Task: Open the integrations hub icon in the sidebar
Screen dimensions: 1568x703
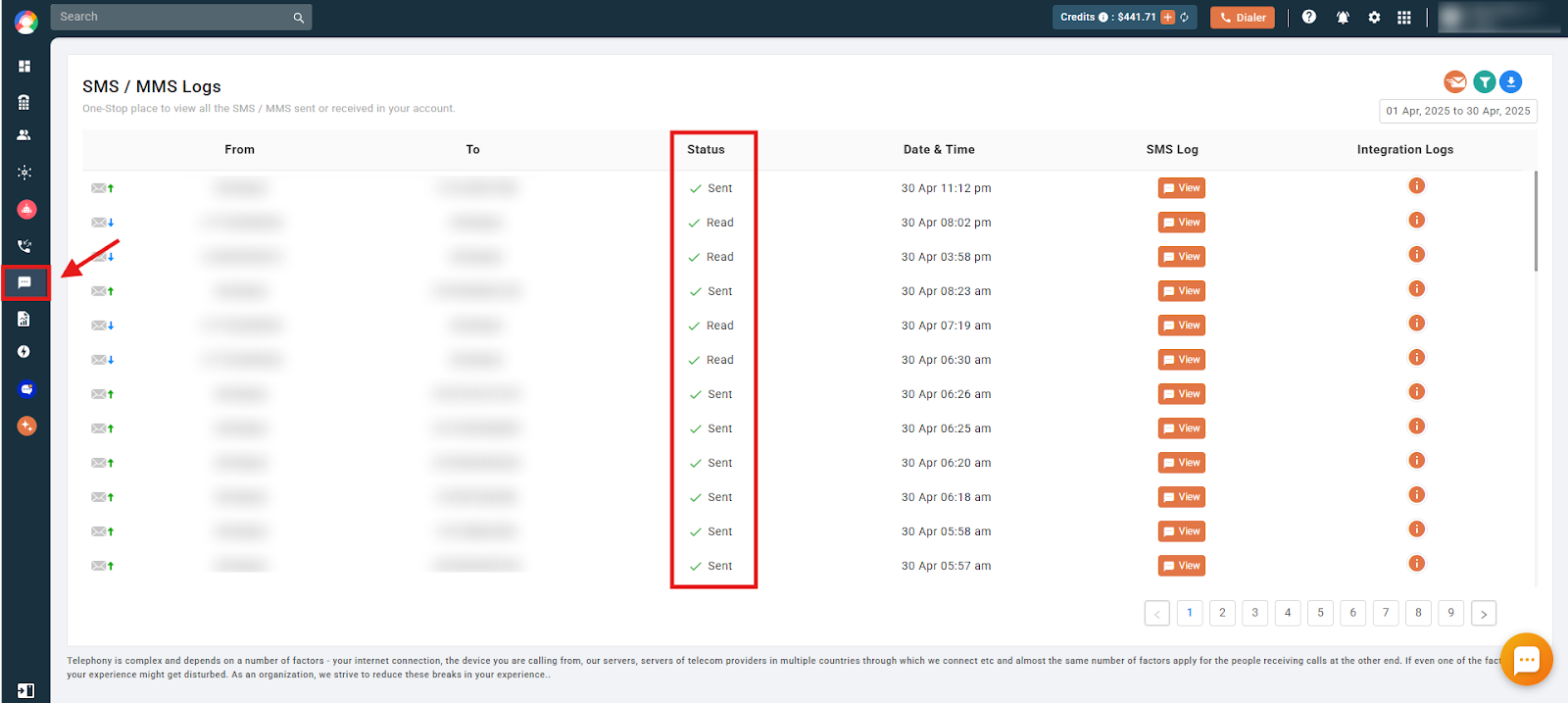Action: pyautogui.click(x=24, y=173)
